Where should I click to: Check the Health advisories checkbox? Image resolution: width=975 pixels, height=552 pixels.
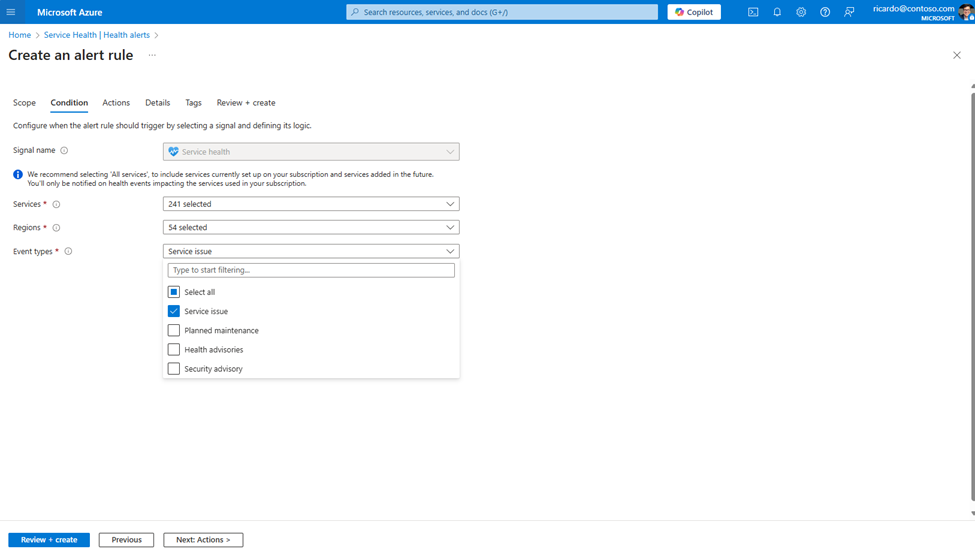click(x=173, y=350)
